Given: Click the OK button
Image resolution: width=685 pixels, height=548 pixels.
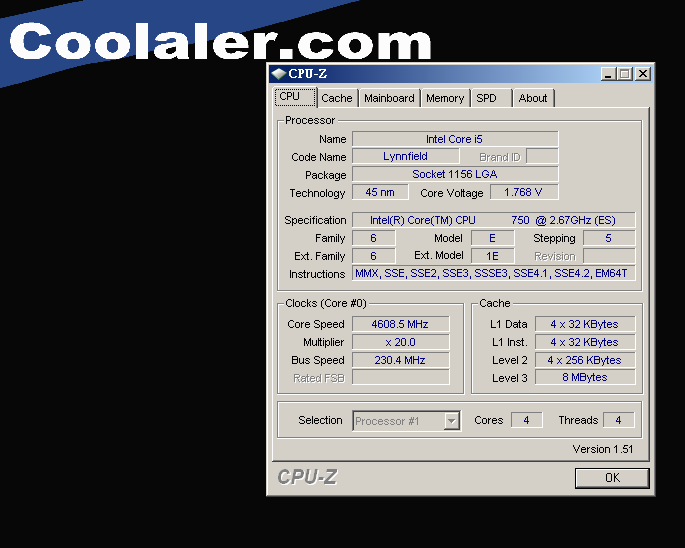Looking at the screenshot, I should tap(612, 478).
